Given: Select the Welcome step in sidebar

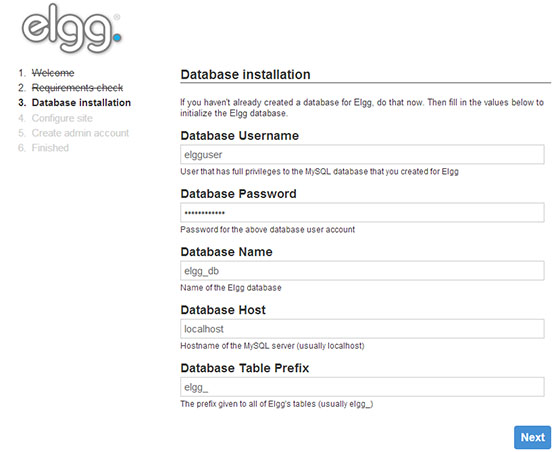Looking at the screenshot, I should (53, 73).
